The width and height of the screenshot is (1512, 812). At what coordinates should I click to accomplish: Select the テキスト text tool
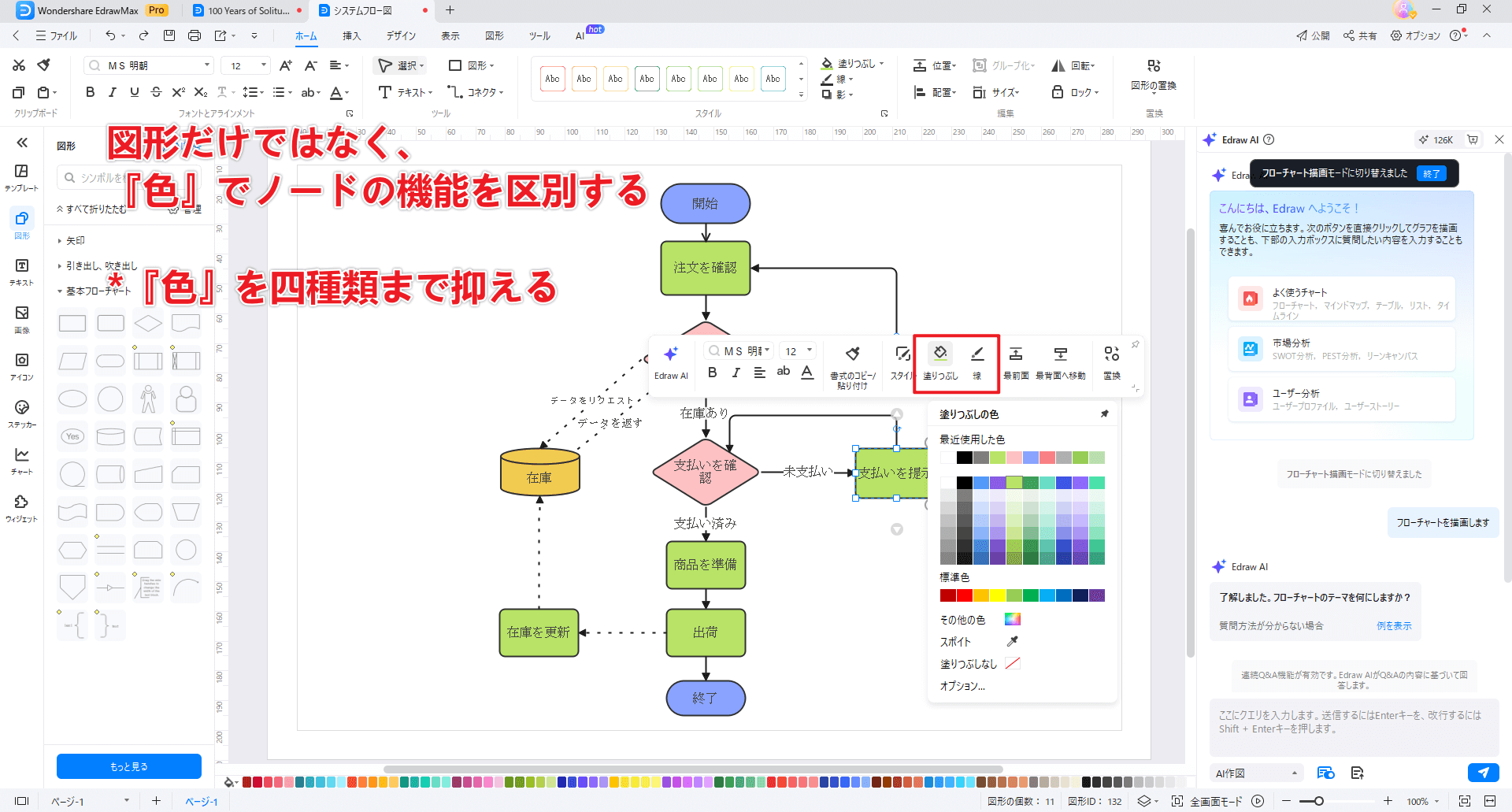coord(405,92)
